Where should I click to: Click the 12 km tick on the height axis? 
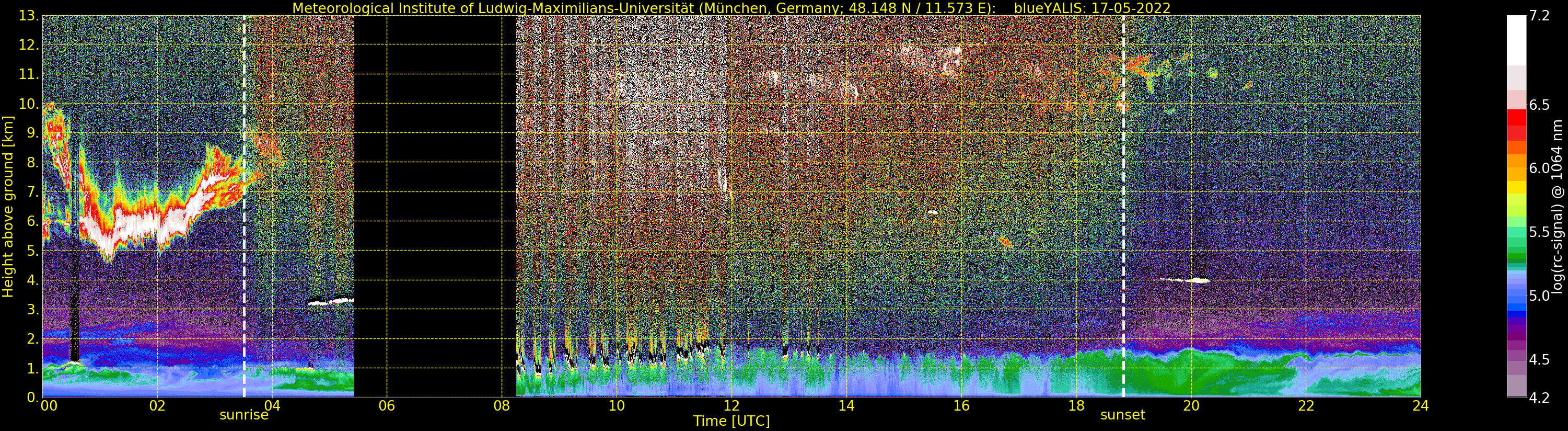pos(28,45)
